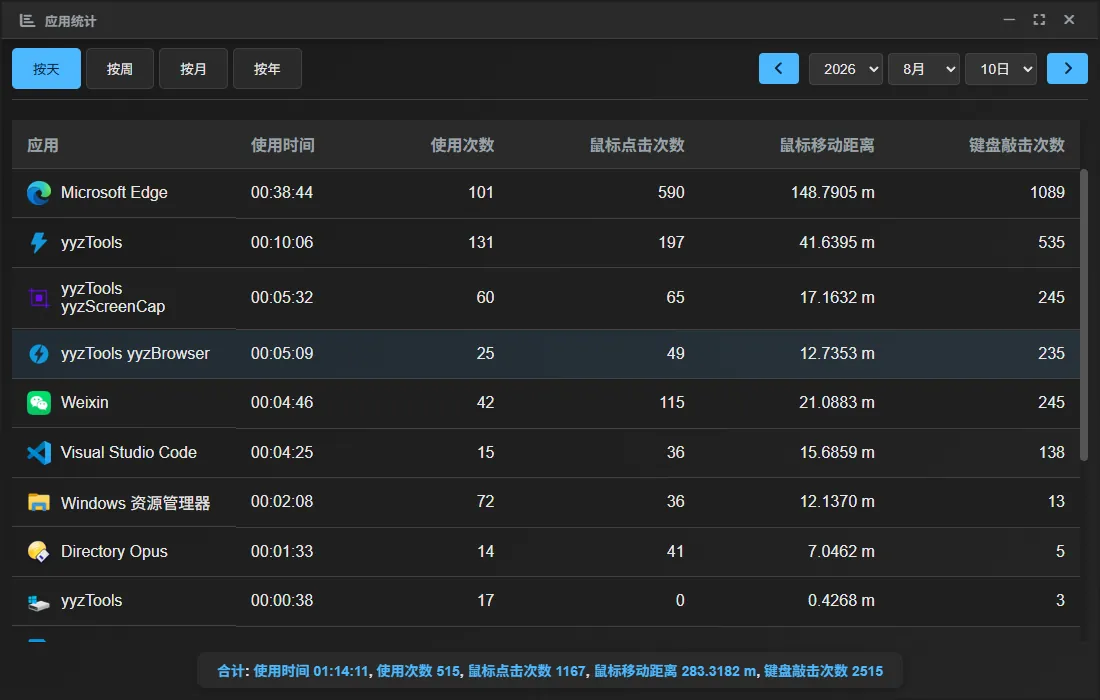This screenshot has width=1100, height=700.
Task: Click the purple yyzScreenCap icon
Action: (39, 298)
